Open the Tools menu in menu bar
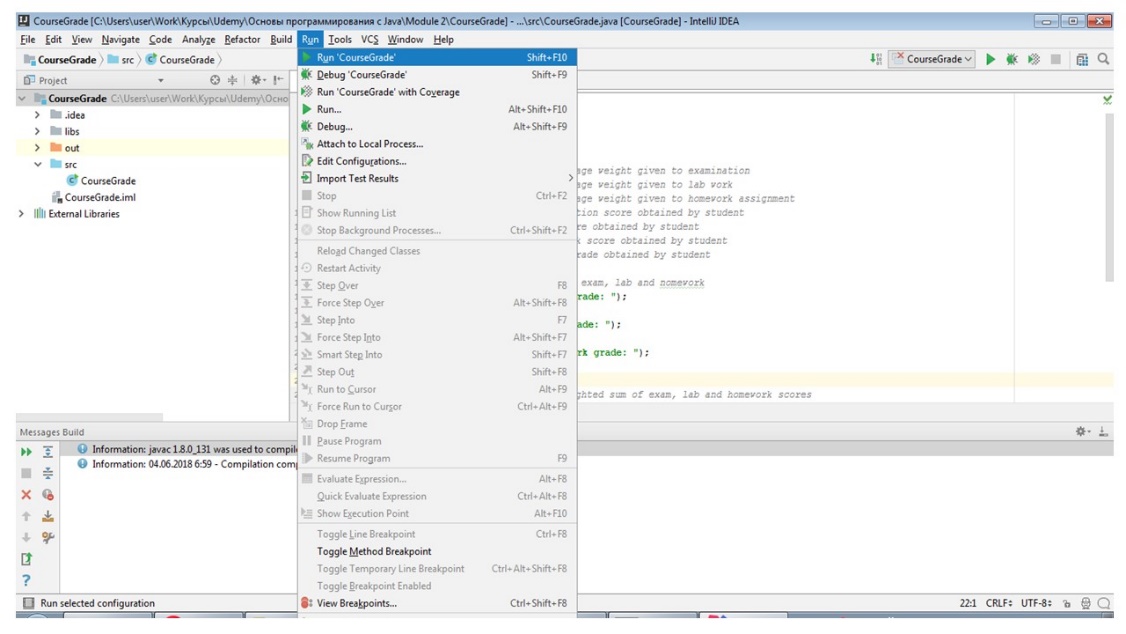This screenshot has height=634, width=1126. coord(339,40)
